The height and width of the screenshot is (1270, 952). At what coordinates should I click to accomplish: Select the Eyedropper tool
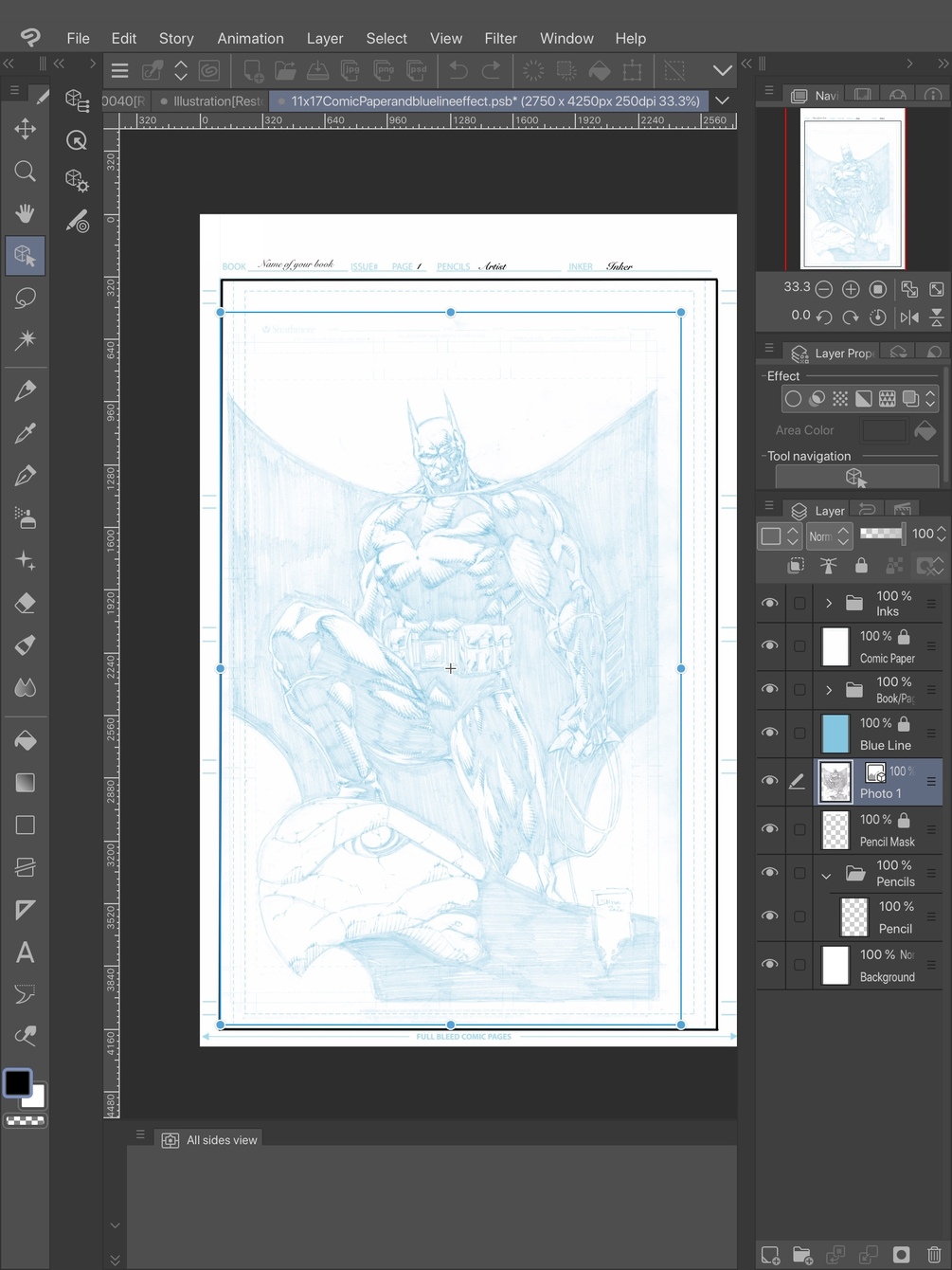pyautogui.click(x=26, y=434)
